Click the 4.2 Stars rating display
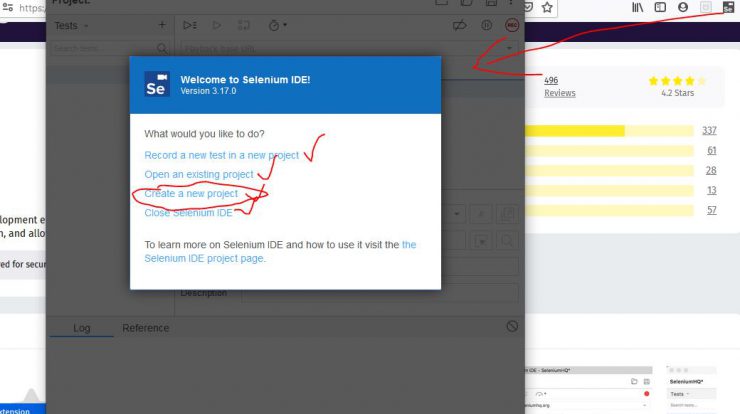 [678, 86]
